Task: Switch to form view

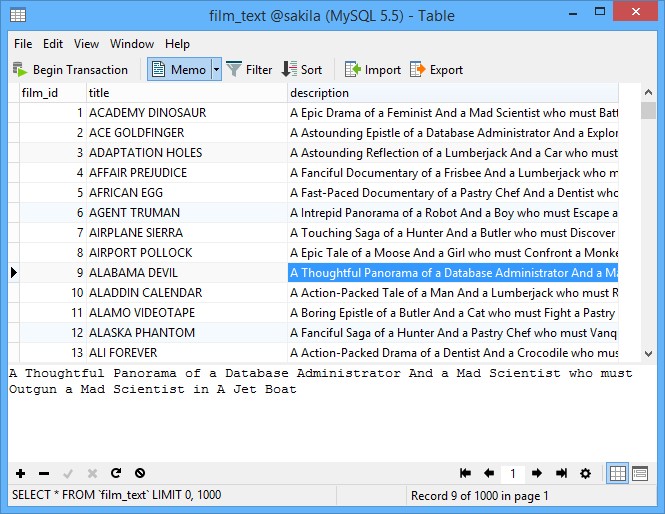Action: 642,473
